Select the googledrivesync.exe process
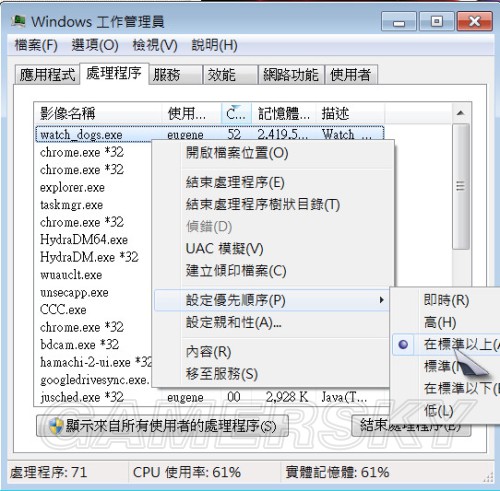Viewport: 500px width, 491px height. pos(95,380)
